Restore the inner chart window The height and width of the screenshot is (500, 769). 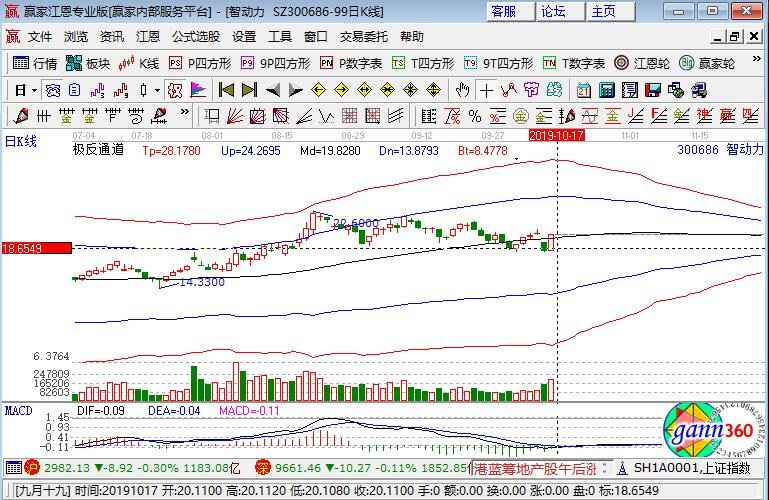[x=735, y=36]
